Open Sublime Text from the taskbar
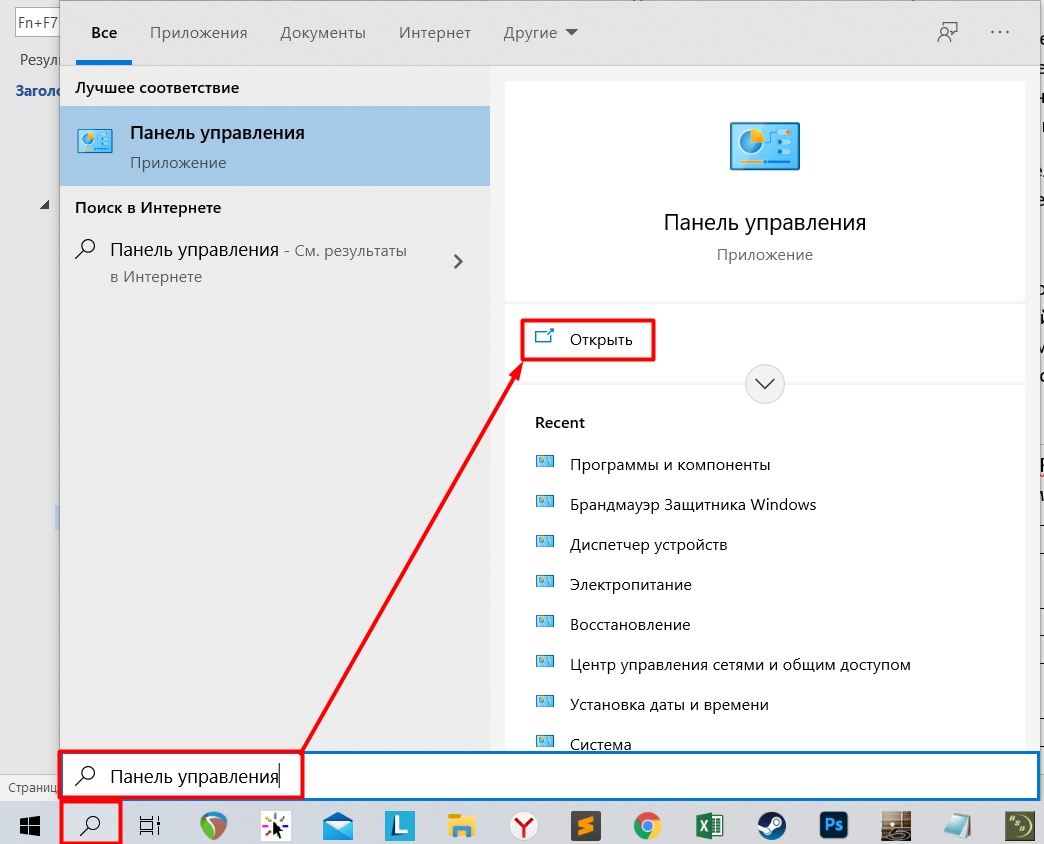 click(586, 826)
